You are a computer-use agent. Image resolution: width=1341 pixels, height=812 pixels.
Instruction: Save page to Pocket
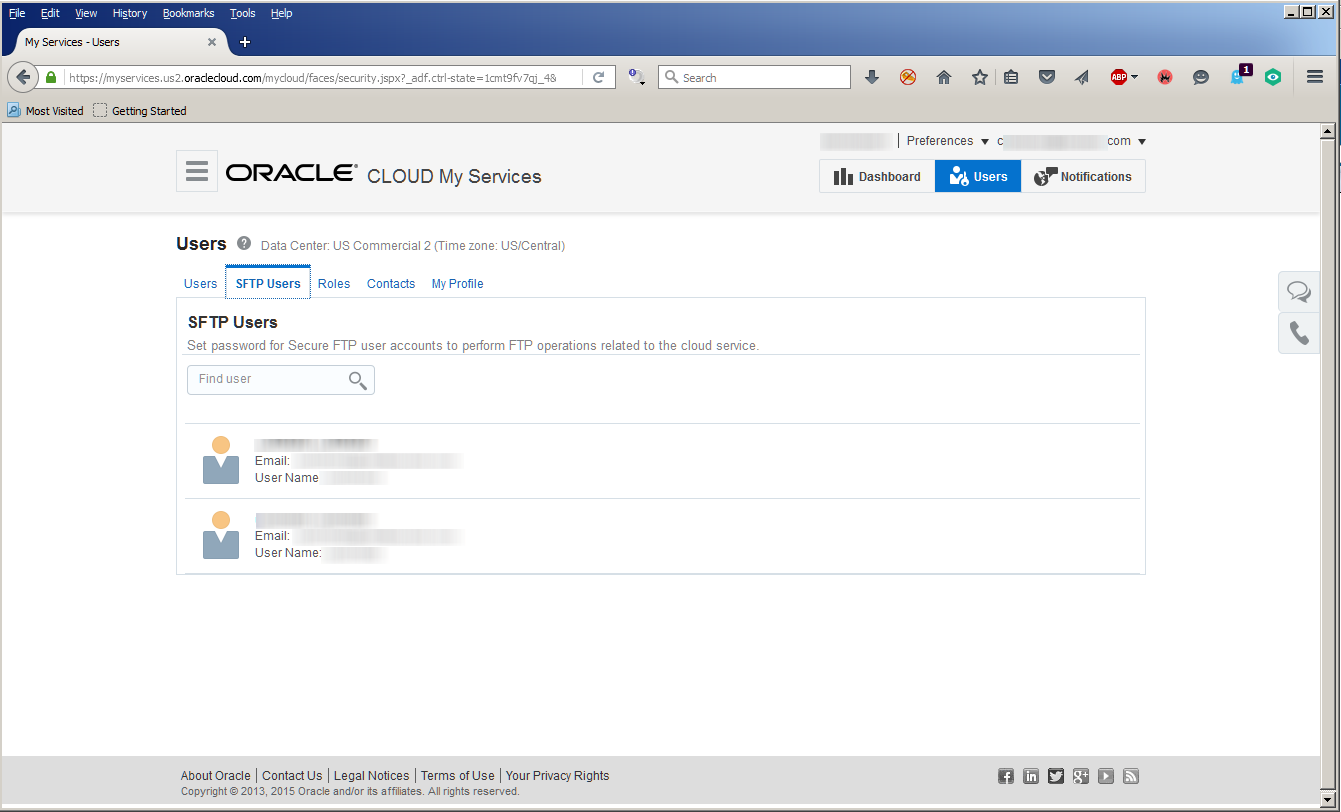coord(1047,77)
